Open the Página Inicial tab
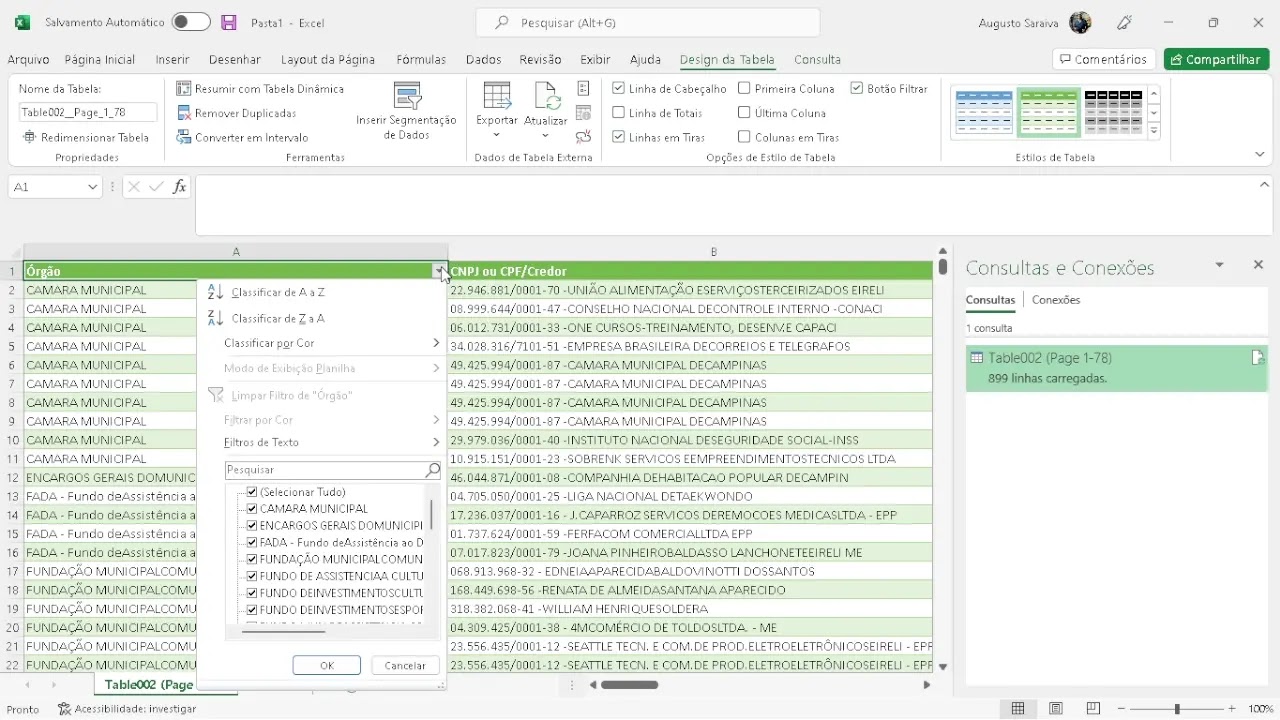1280x720 pixels. click(x=100, y=60)
